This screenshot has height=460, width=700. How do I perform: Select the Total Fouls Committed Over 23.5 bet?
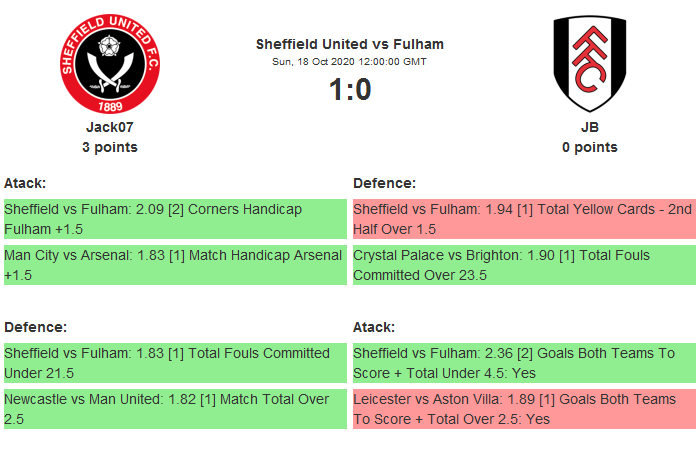[x=524, y=265]
